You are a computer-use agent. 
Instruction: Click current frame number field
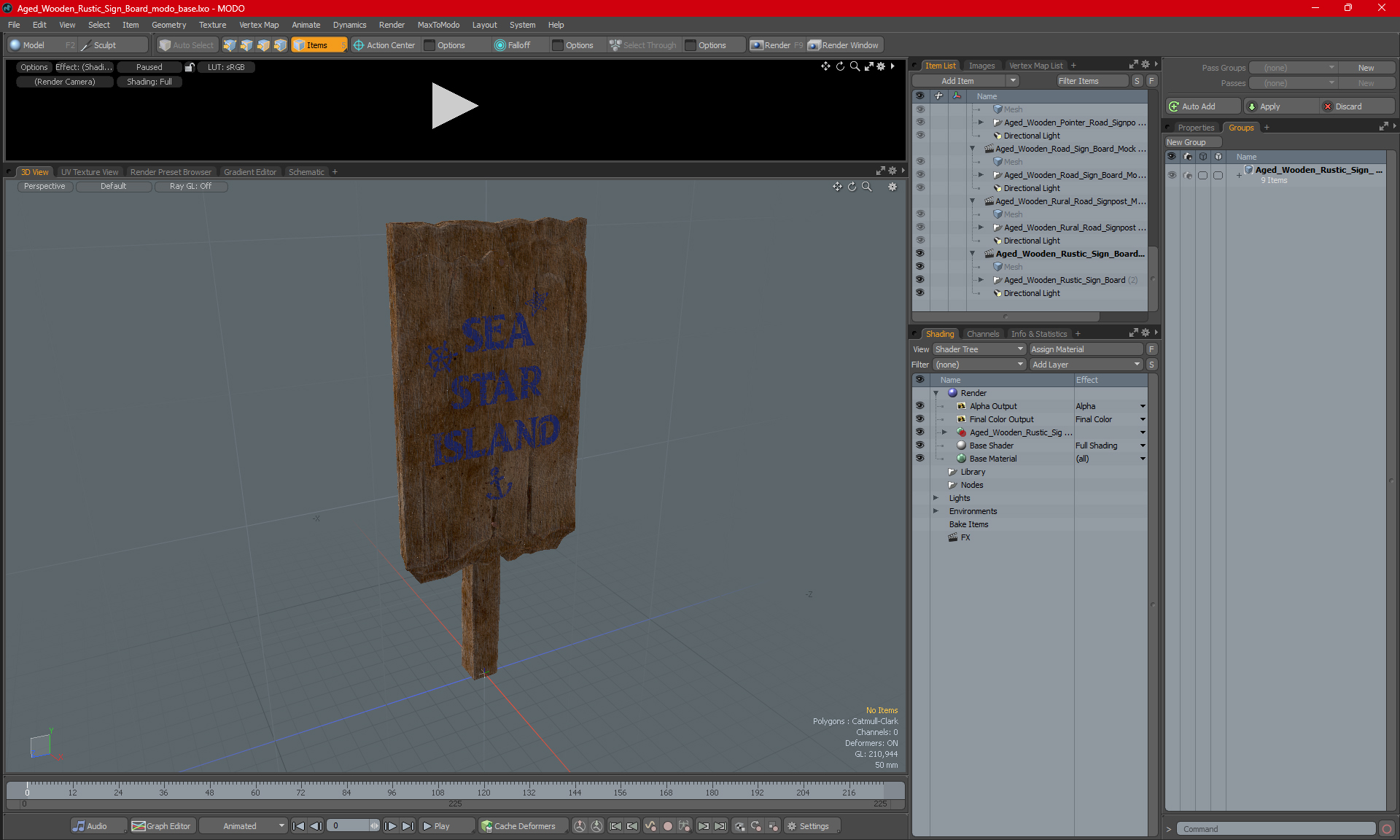point(349,826)
